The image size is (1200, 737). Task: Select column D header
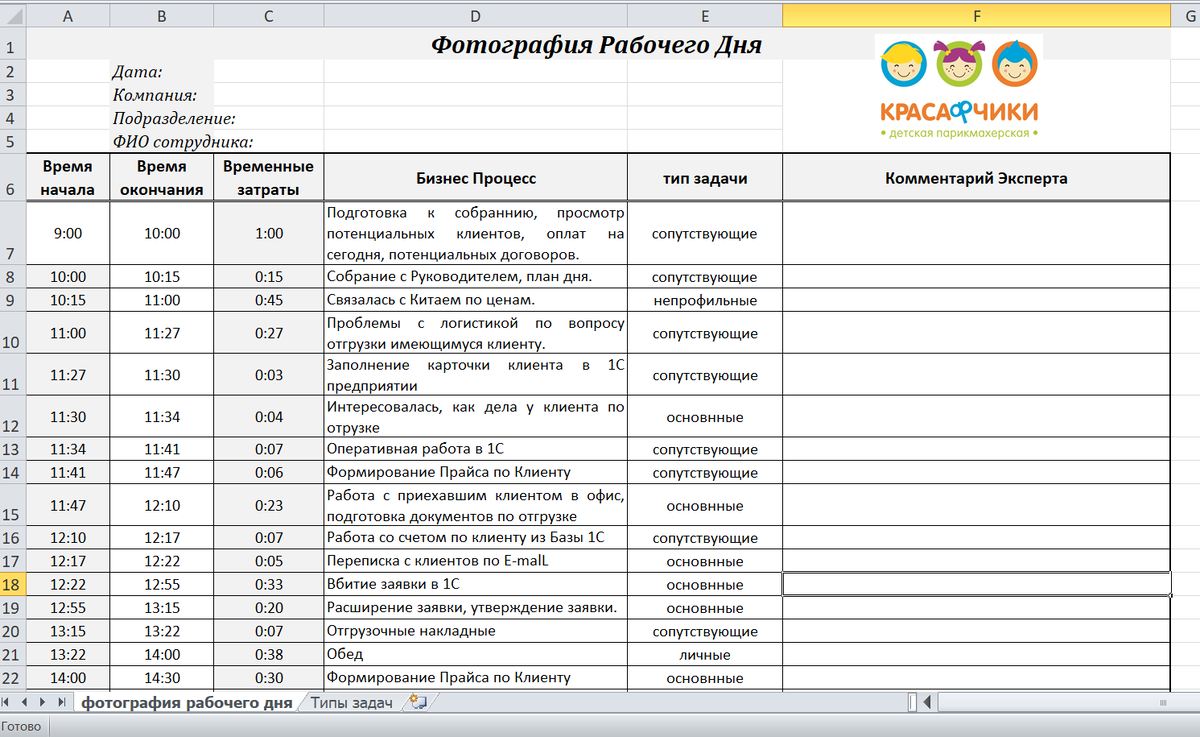click(x=475, y=15)
